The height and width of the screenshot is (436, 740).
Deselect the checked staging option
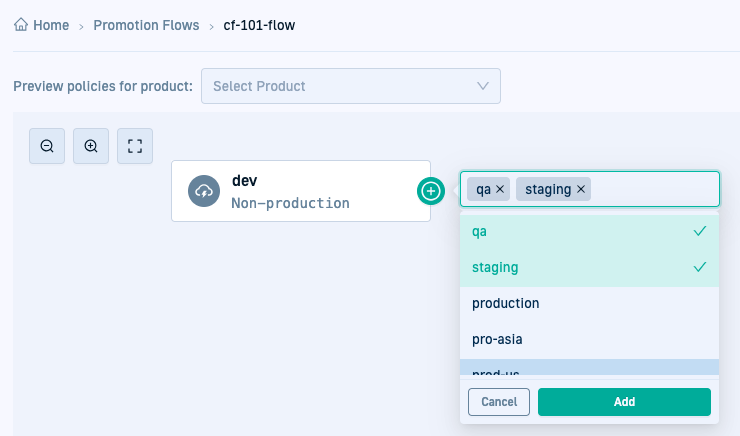pos(588,267)
